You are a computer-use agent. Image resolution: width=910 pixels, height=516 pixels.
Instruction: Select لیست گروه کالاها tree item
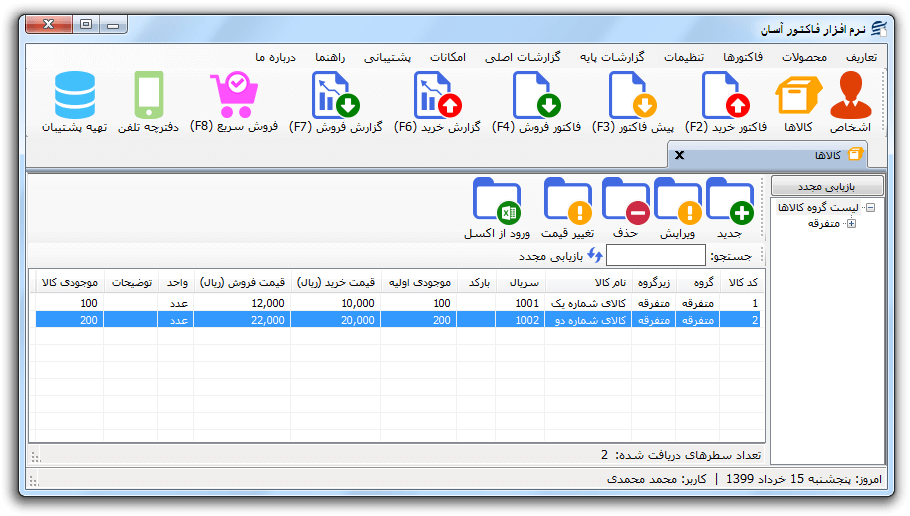pos(818,207)
